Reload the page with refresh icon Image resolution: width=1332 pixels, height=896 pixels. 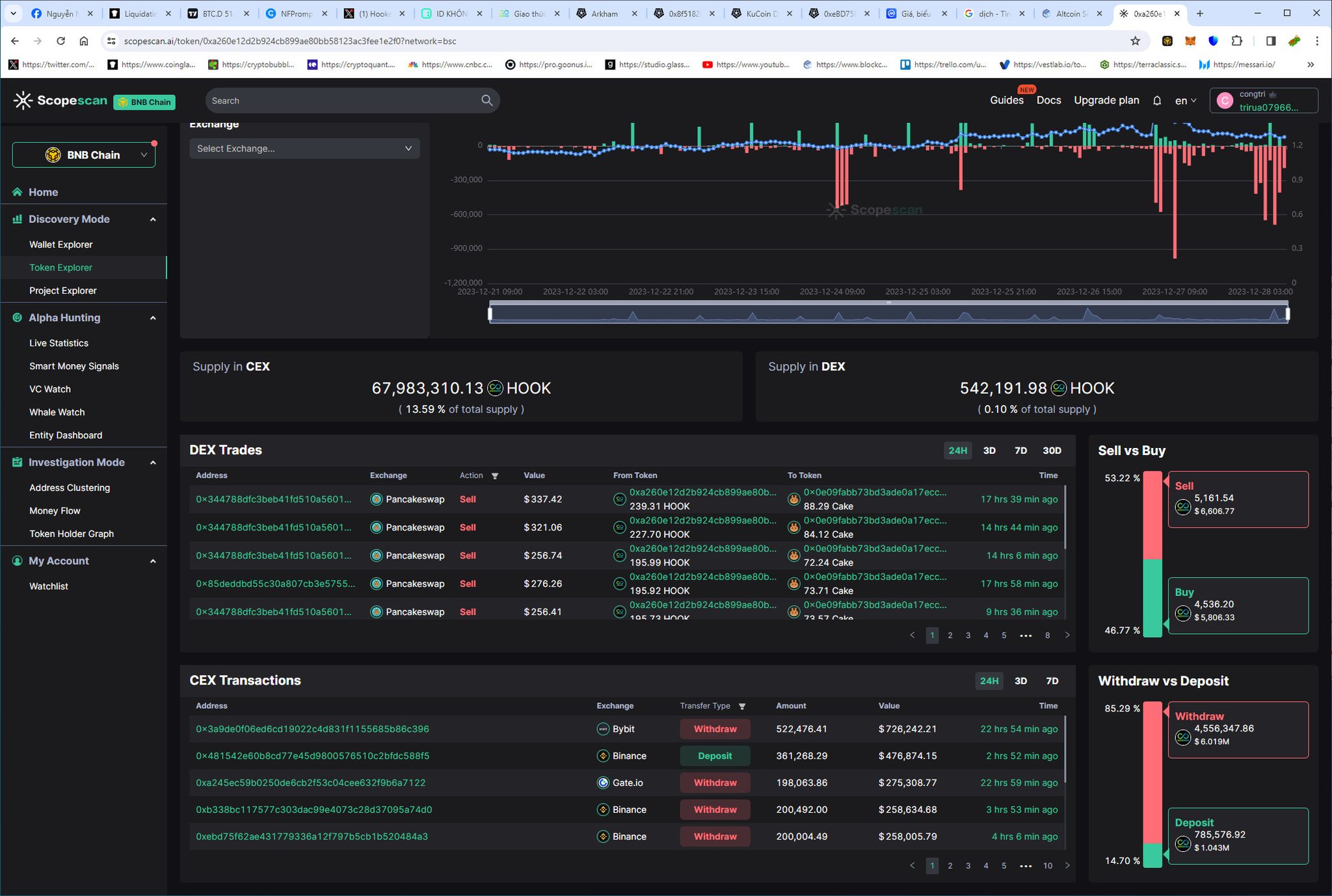60,41
